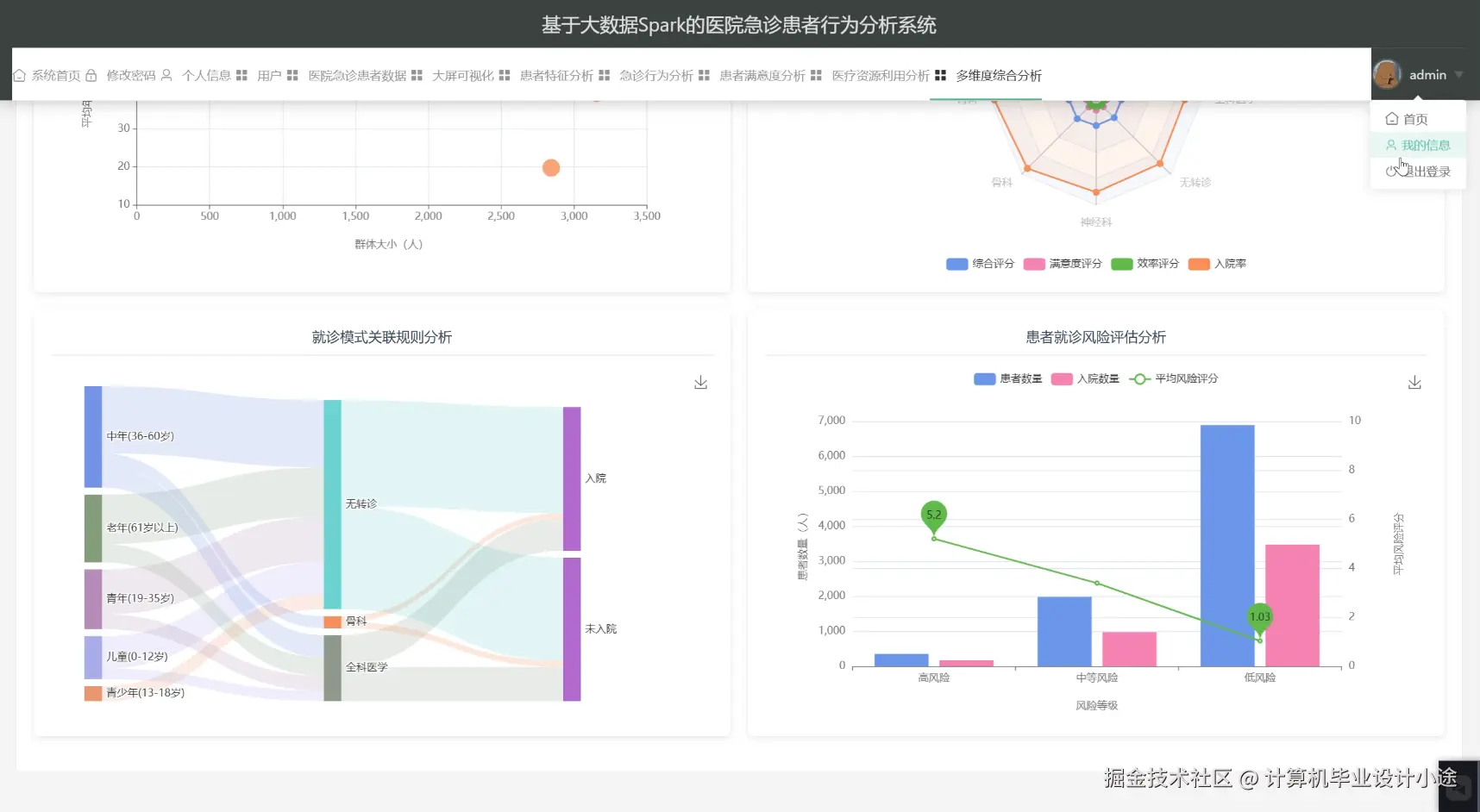
Task: Open the admin dropdown arrow
Action: point(1458,75)
